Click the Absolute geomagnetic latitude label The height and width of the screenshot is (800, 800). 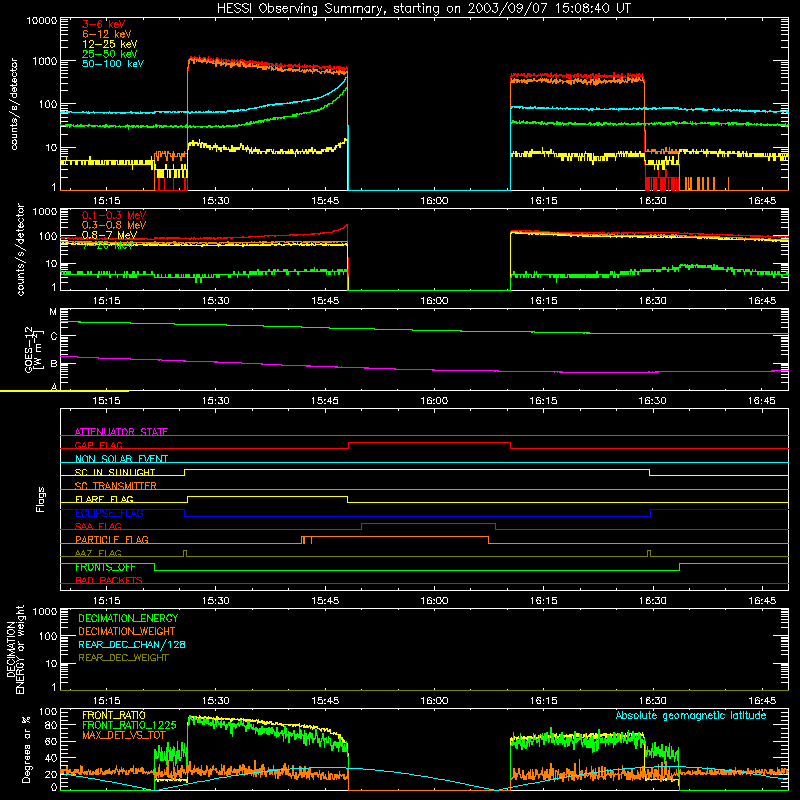pos(691,716)
